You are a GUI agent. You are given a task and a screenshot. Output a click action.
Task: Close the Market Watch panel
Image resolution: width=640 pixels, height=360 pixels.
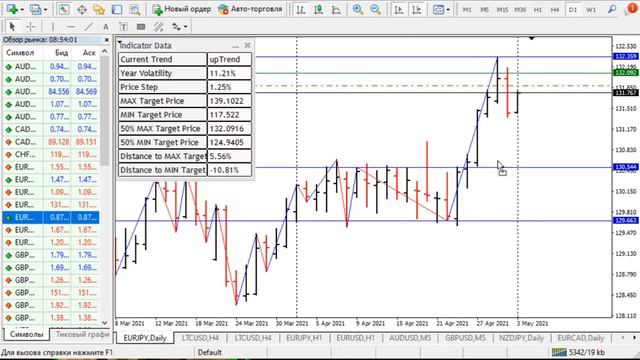[x=107, y=40]
